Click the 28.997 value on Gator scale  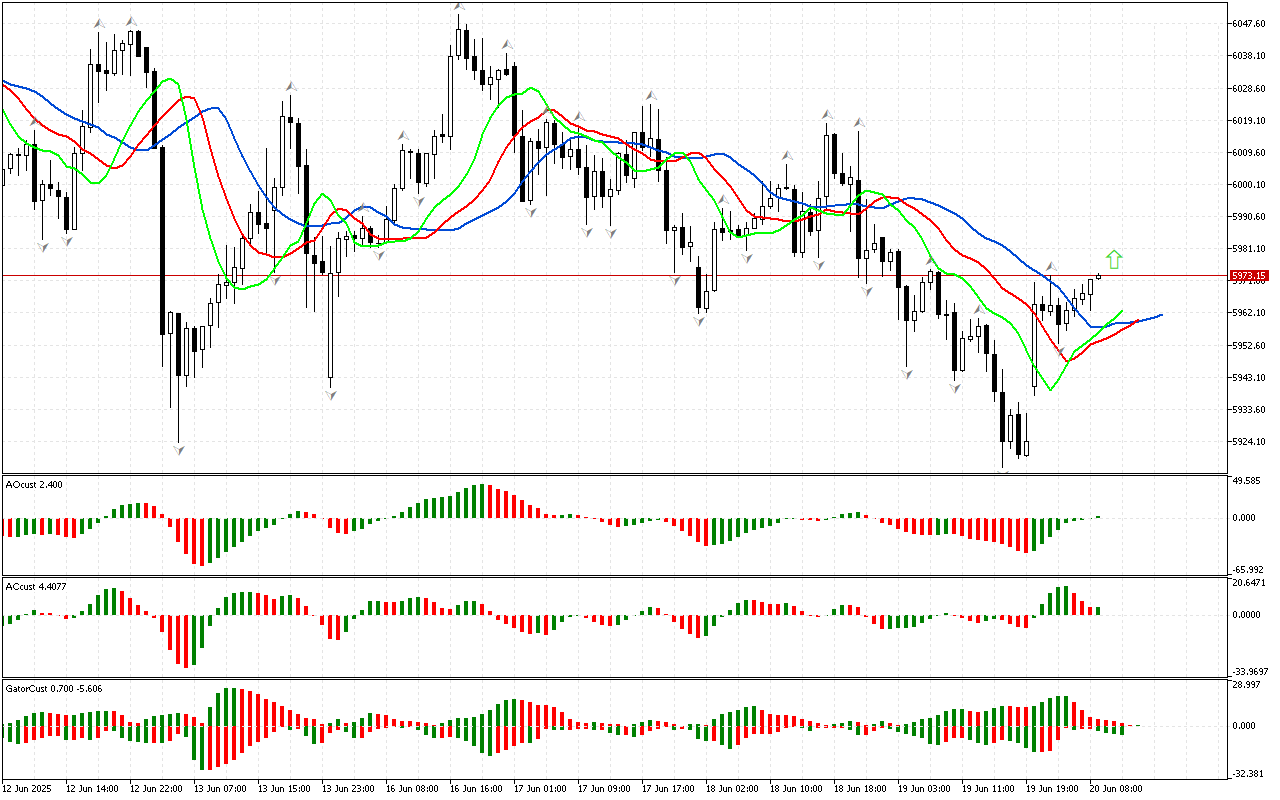click(1246, 685)
